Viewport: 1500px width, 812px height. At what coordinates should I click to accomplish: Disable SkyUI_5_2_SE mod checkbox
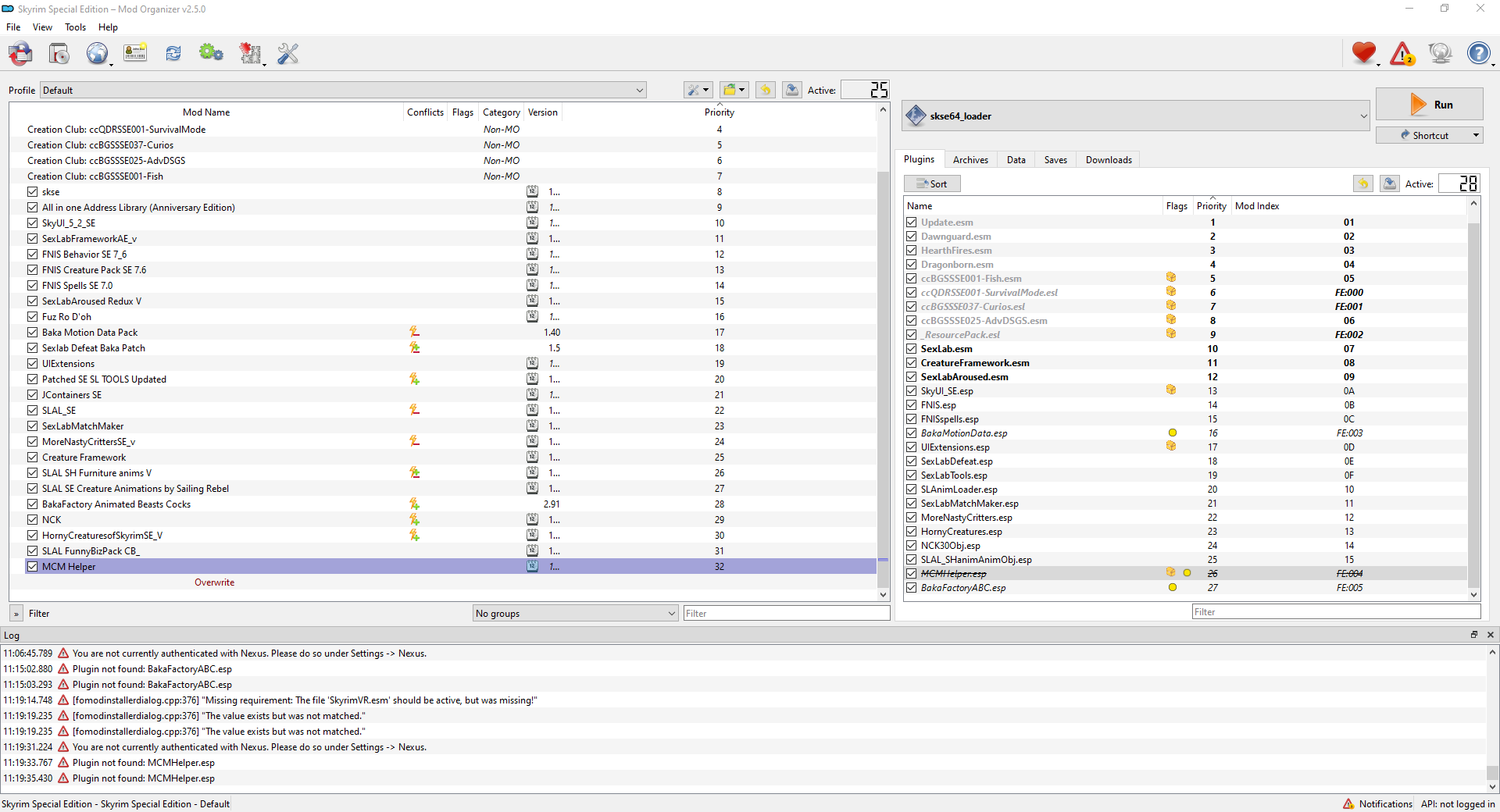point(32,223)
